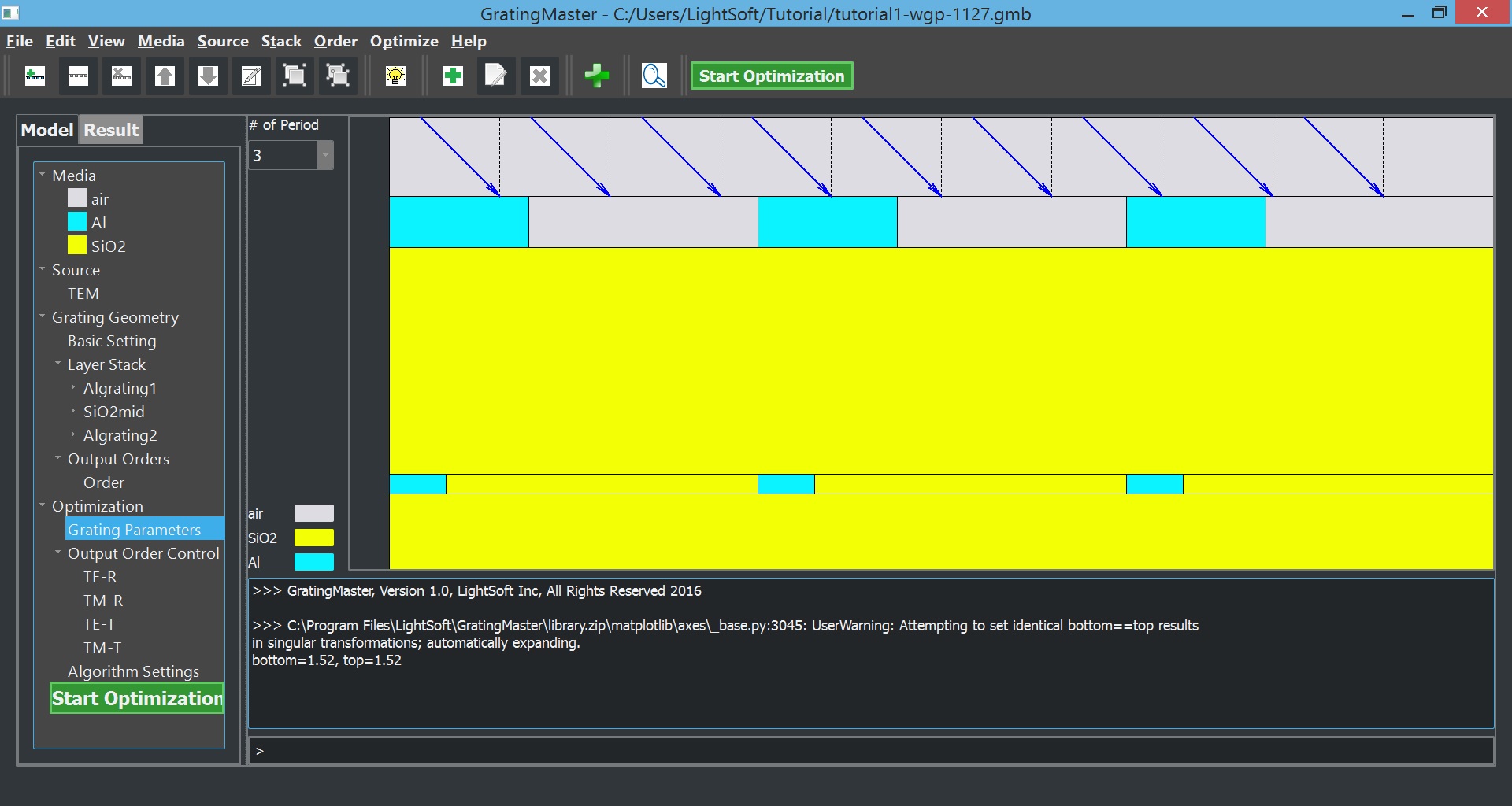Click the small green plus add icon
Viewport: 1512px width, 806px height.
coord(453,76)
